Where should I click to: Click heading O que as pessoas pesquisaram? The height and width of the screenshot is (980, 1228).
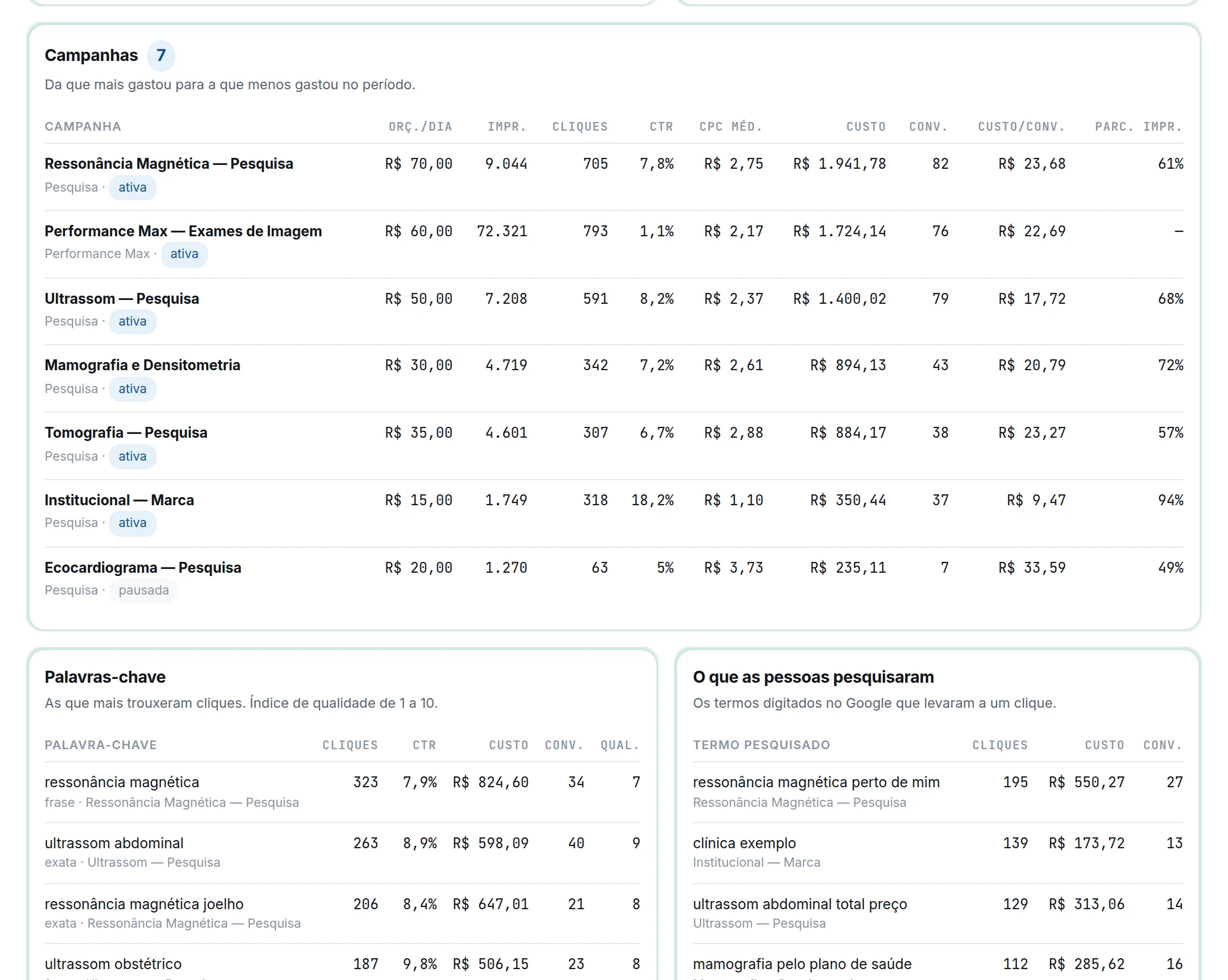coord(813,677)
